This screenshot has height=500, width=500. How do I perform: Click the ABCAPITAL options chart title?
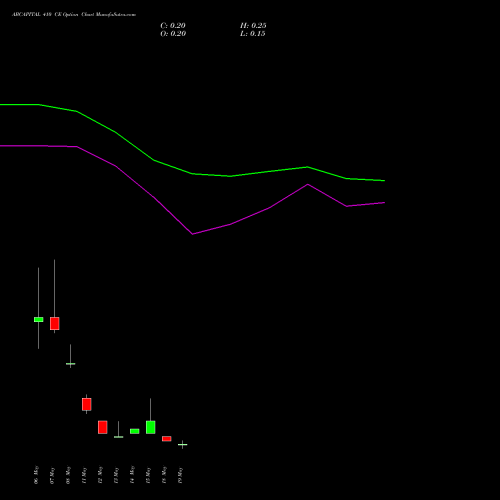(74, 15)
